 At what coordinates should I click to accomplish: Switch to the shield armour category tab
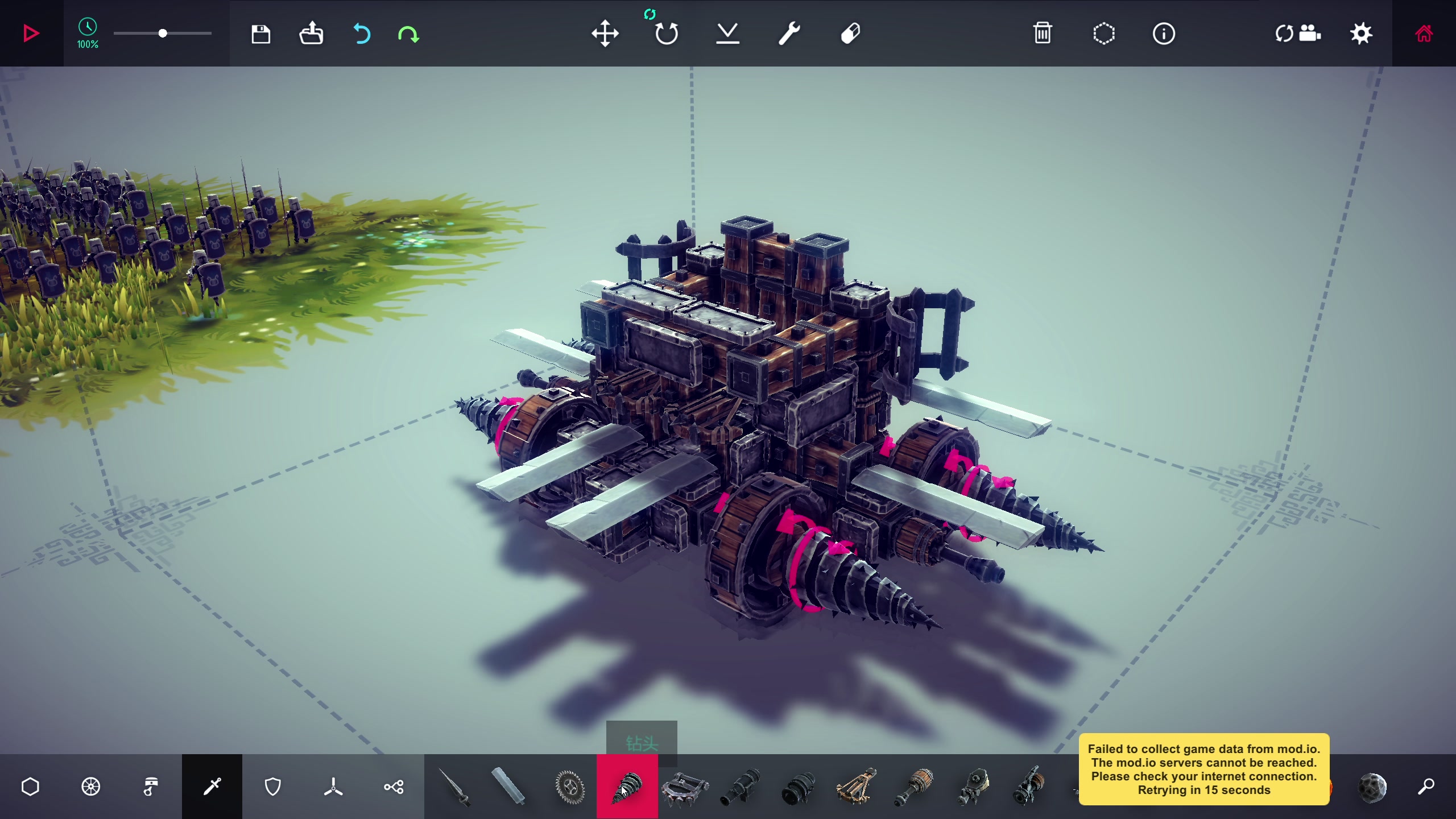[273, 787]
